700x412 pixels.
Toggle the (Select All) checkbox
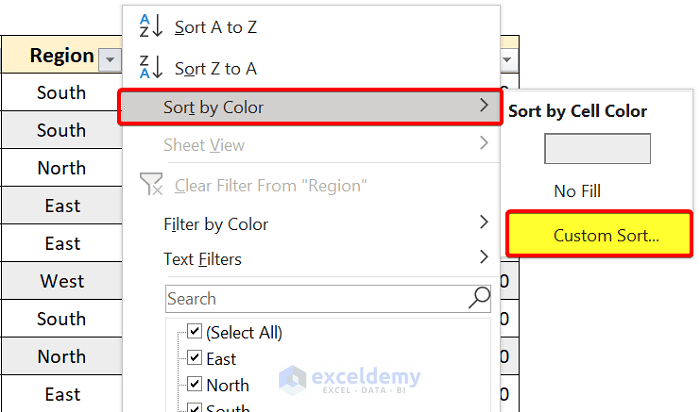(195, 332)
